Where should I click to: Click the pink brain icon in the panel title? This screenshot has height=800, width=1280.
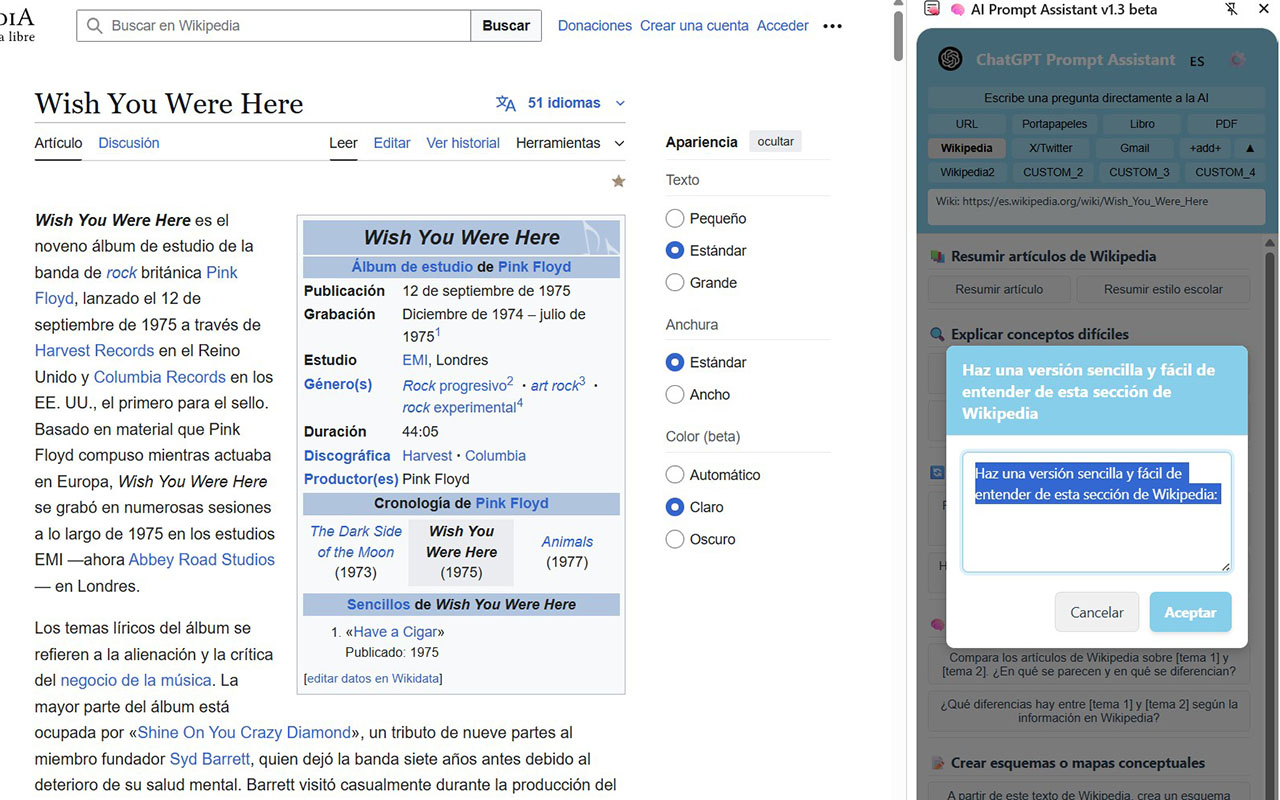point(957,9)
